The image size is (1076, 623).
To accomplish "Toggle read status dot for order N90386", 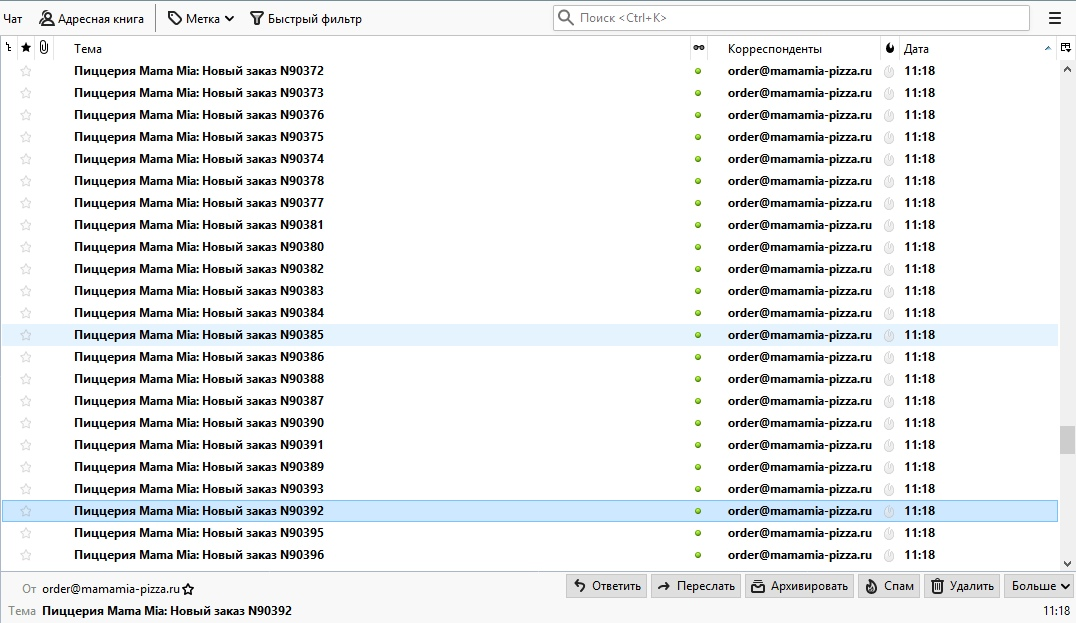I will [698, 357].
